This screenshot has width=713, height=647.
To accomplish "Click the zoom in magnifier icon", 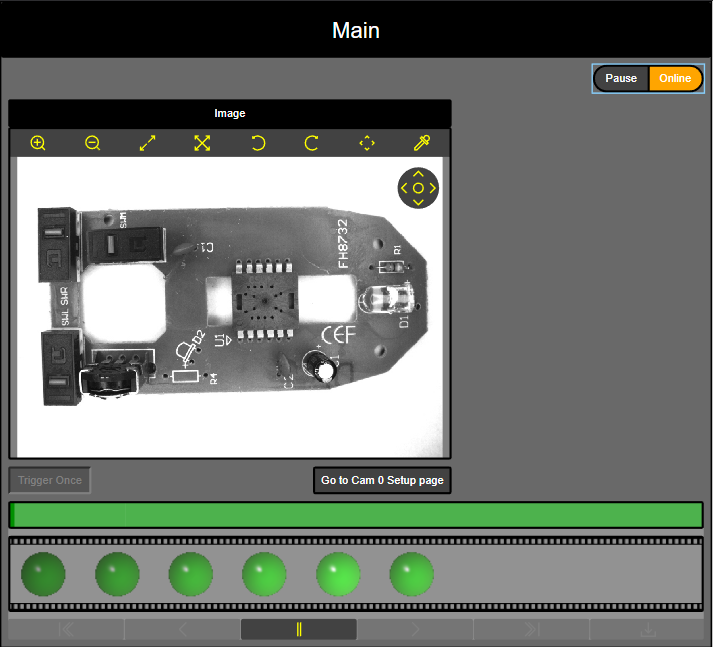I will (38, 143).
